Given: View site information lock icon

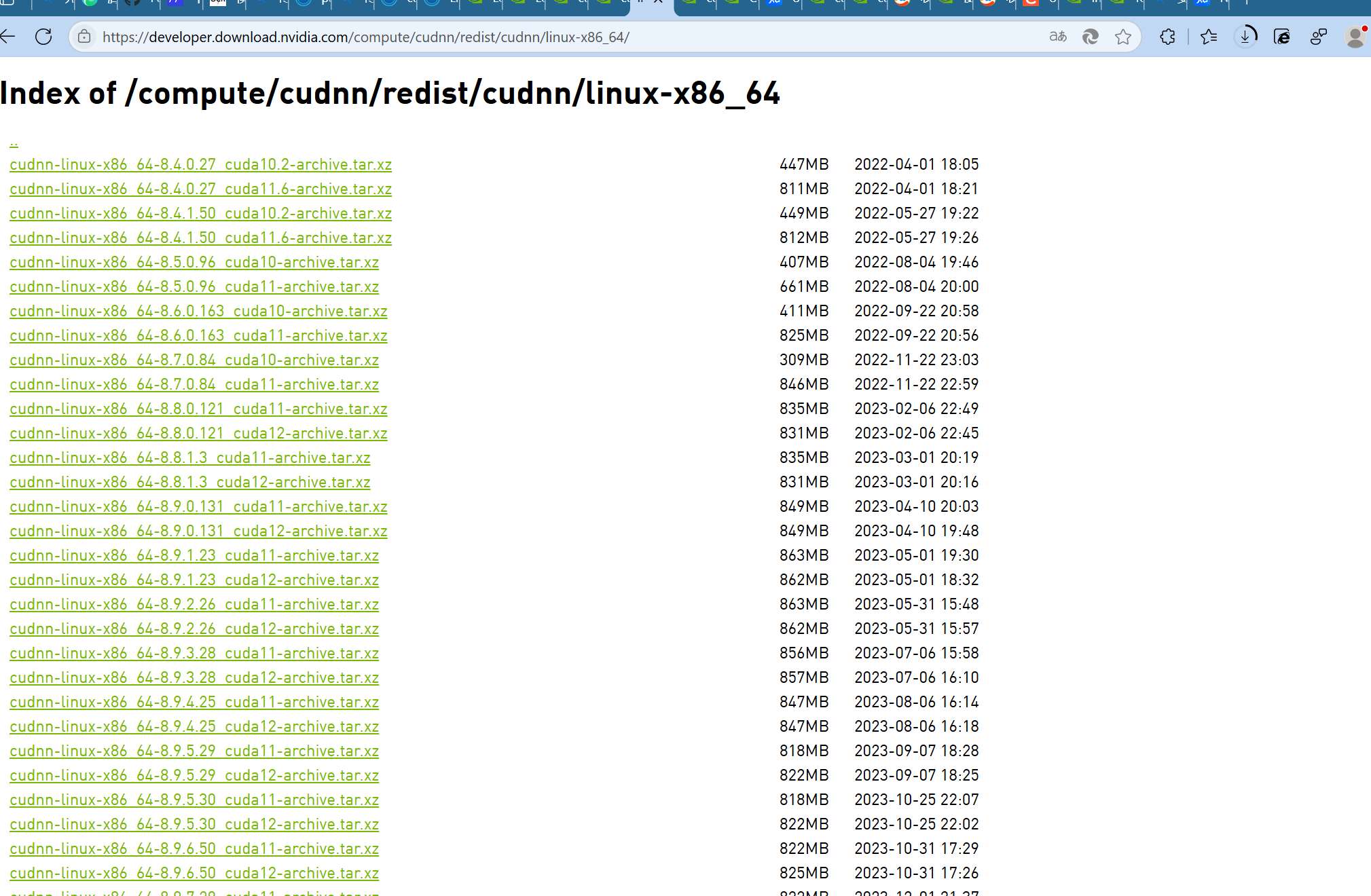Looking at the screenshot, I should pos(84,37).
